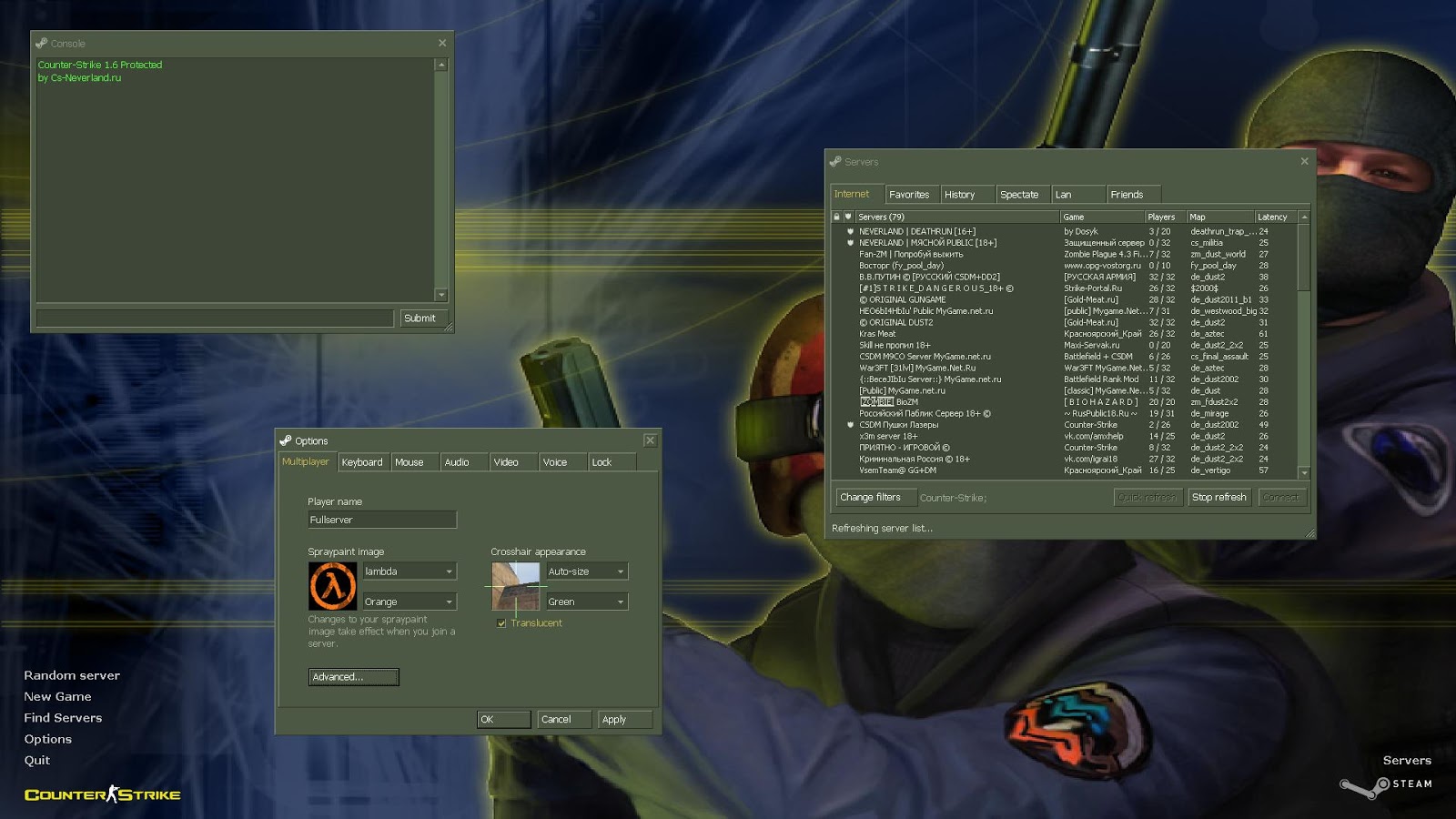Screen dimensions: 1456x819
Task: Sort servers by the Map column header
Action: 1220,217
